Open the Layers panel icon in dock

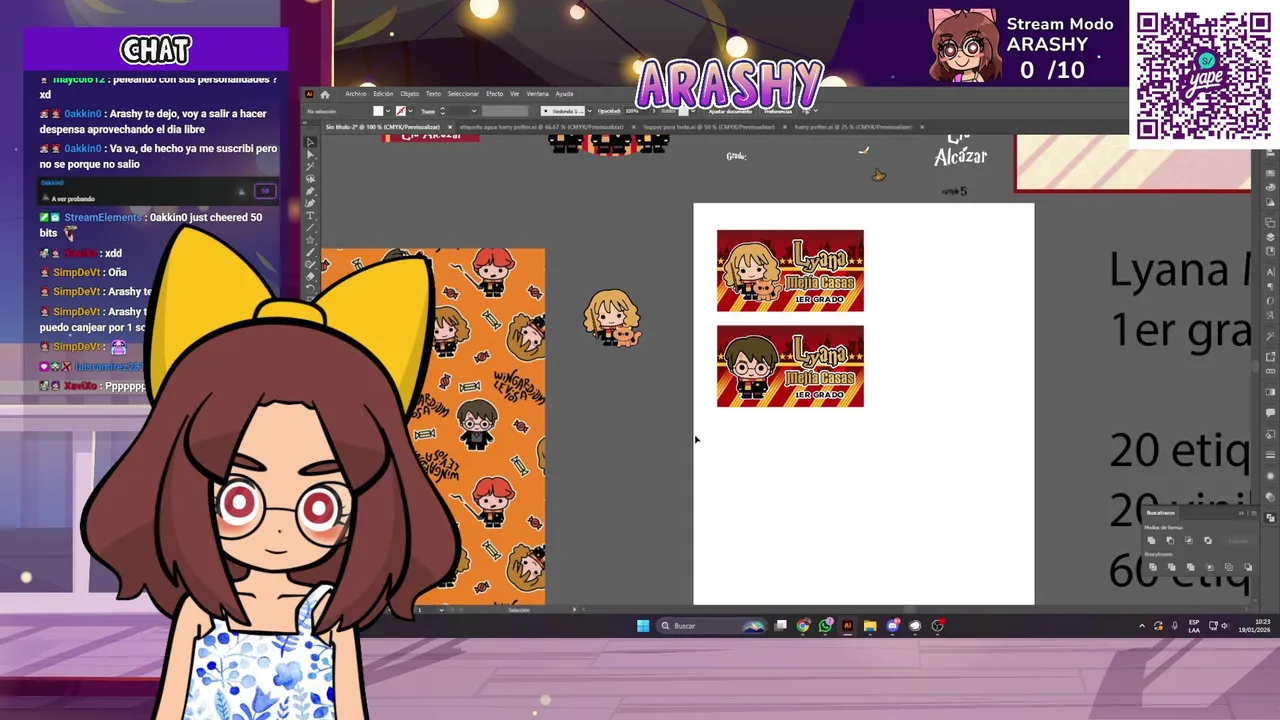pos(1270,236)
